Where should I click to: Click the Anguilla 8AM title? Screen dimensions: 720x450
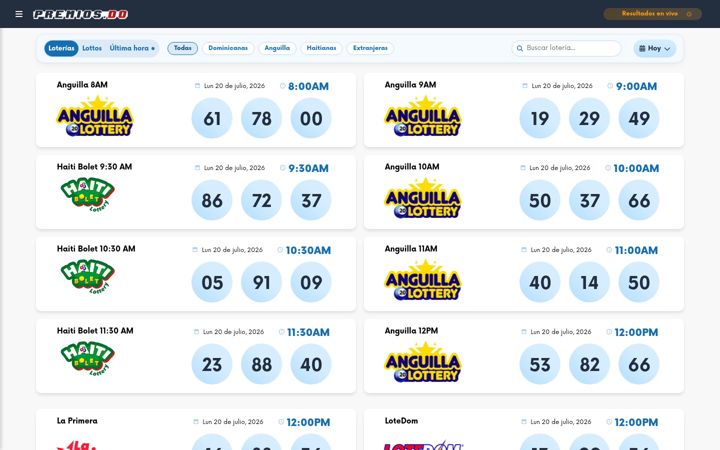pyautogui.click(x=82, y=85)
